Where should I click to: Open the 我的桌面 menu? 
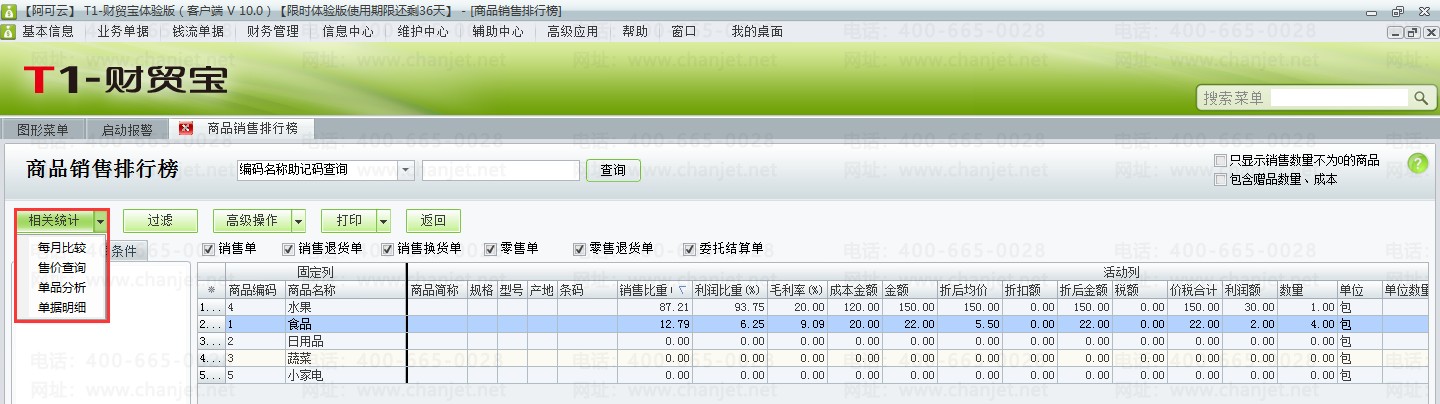(x=757, y=31)
